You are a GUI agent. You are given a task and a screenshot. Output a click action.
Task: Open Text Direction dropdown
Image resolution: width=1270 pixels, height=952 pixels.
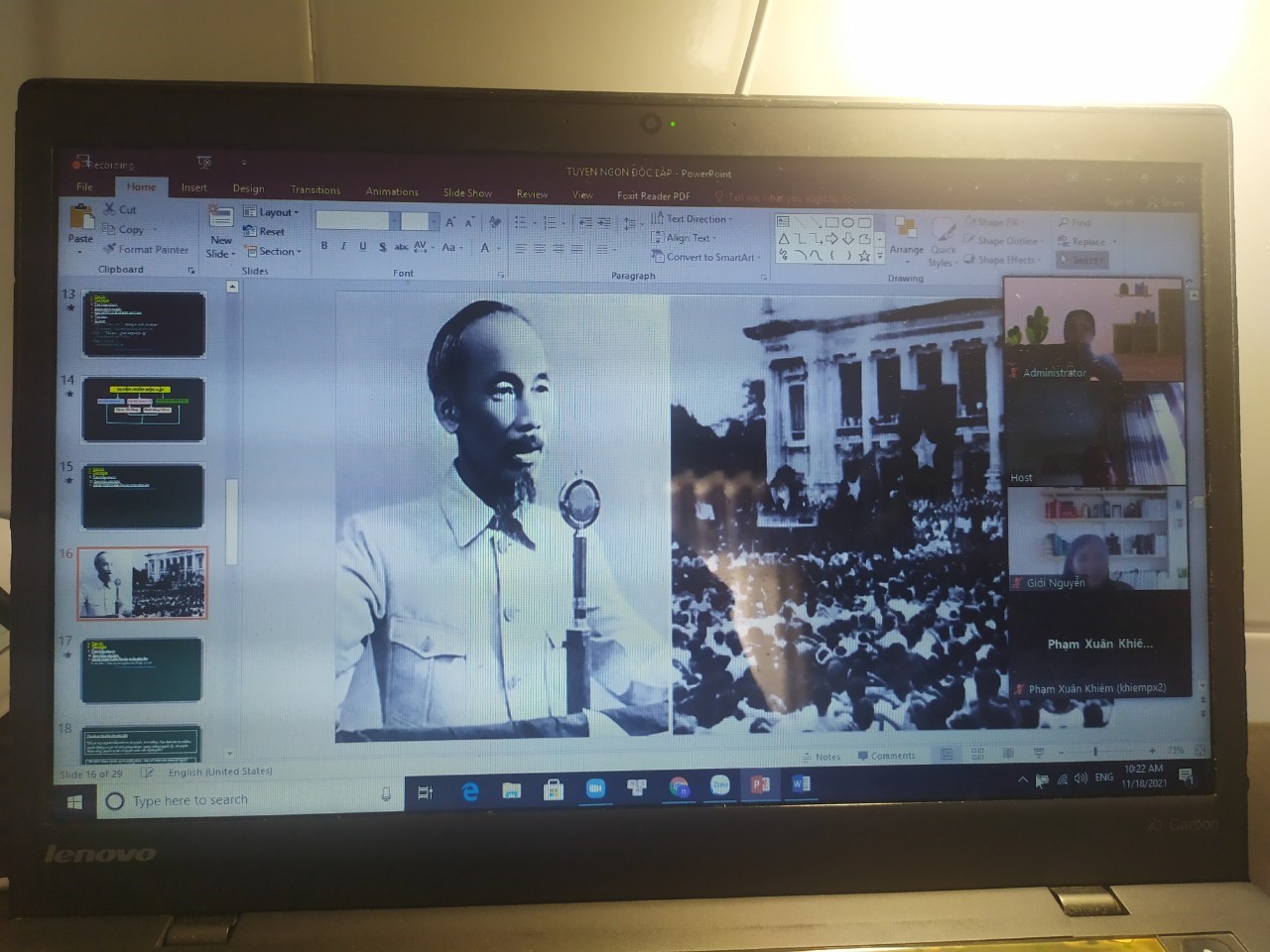coord(693,219)
